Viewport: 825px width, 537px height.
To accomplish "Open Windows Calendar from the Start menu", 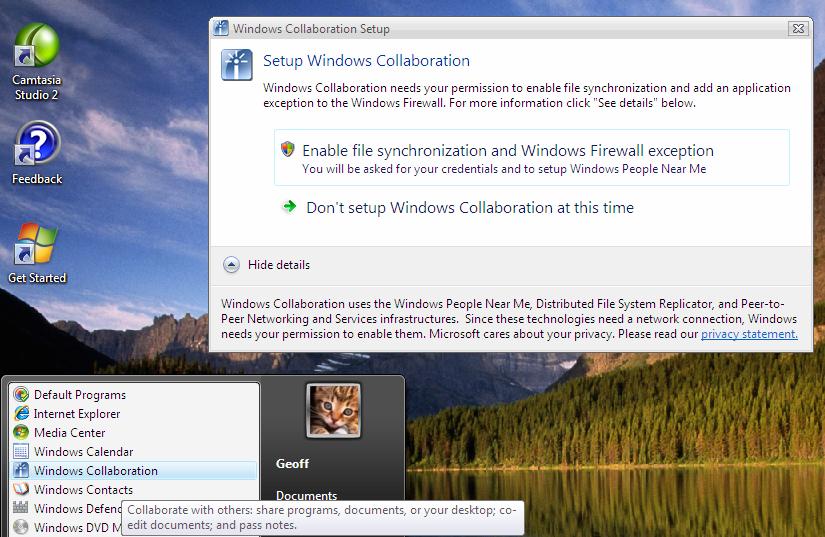I will click(x=135, y=451).
